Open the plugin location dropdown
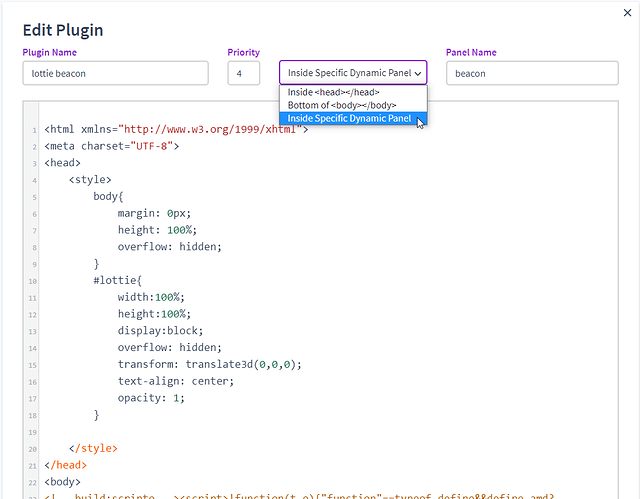640x499 pixels. tap(353, 73)
